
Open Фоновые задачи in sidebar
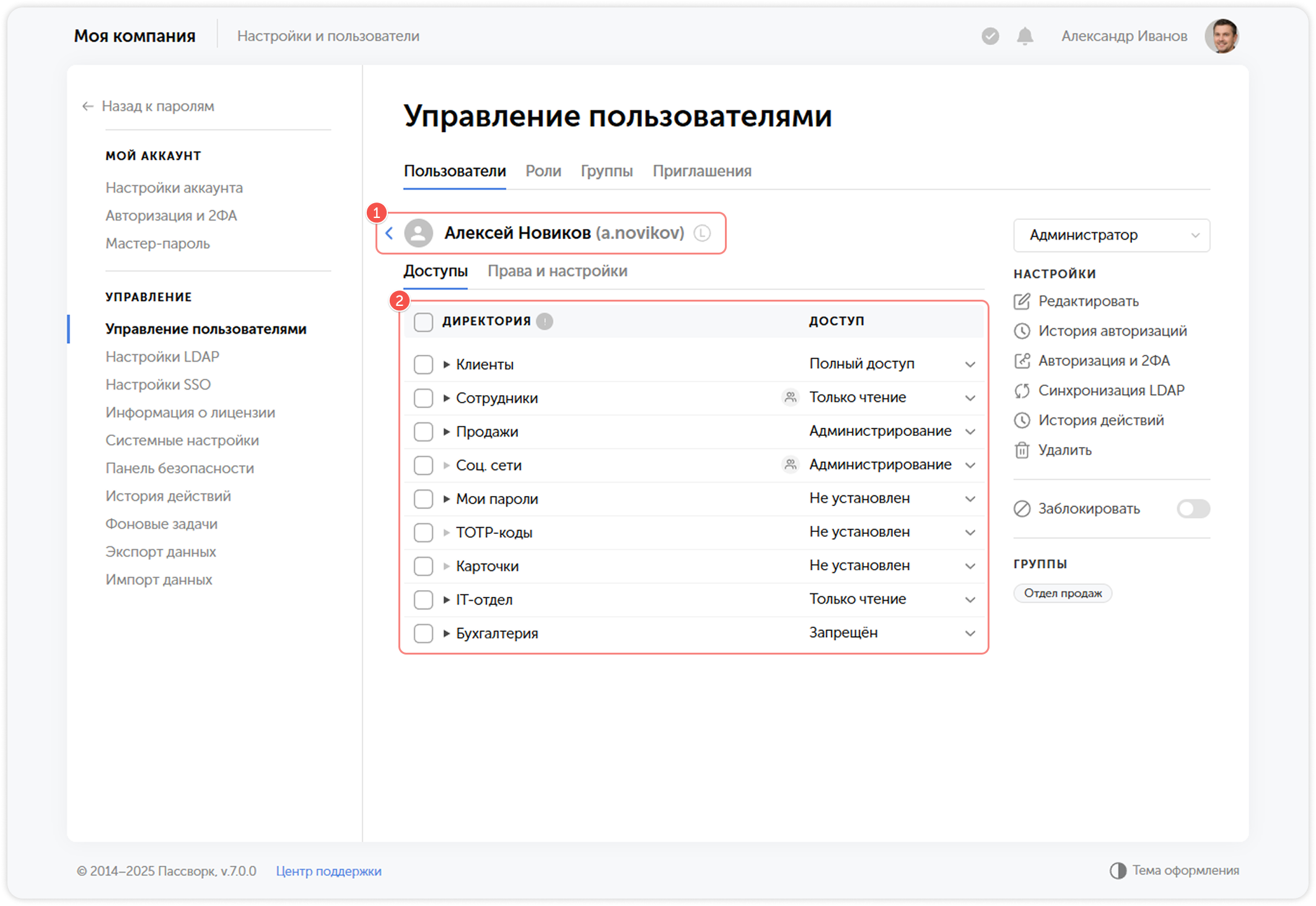[161, 525]
